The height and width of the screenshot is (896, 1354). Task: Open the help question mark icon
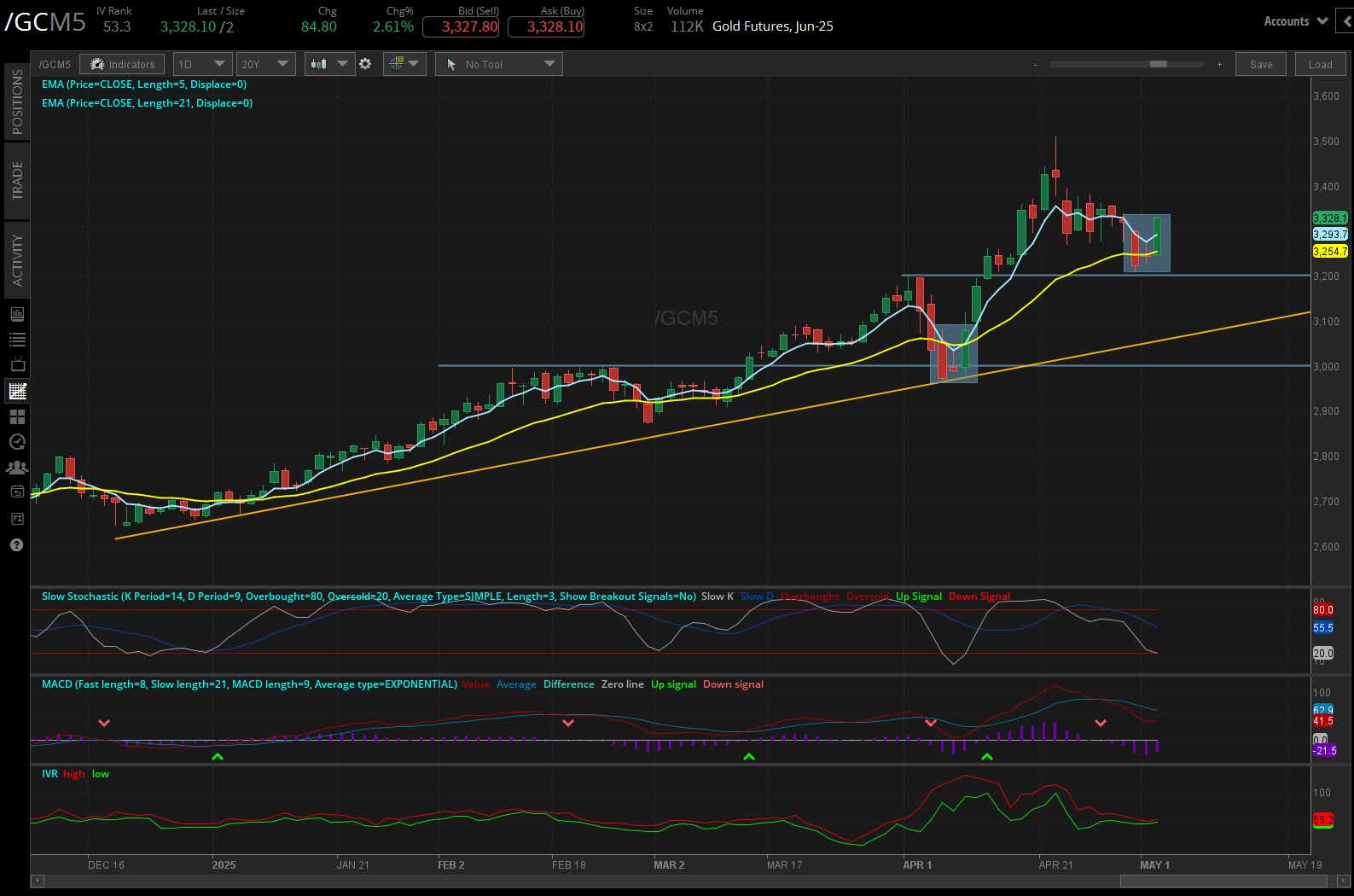point(17,544)
